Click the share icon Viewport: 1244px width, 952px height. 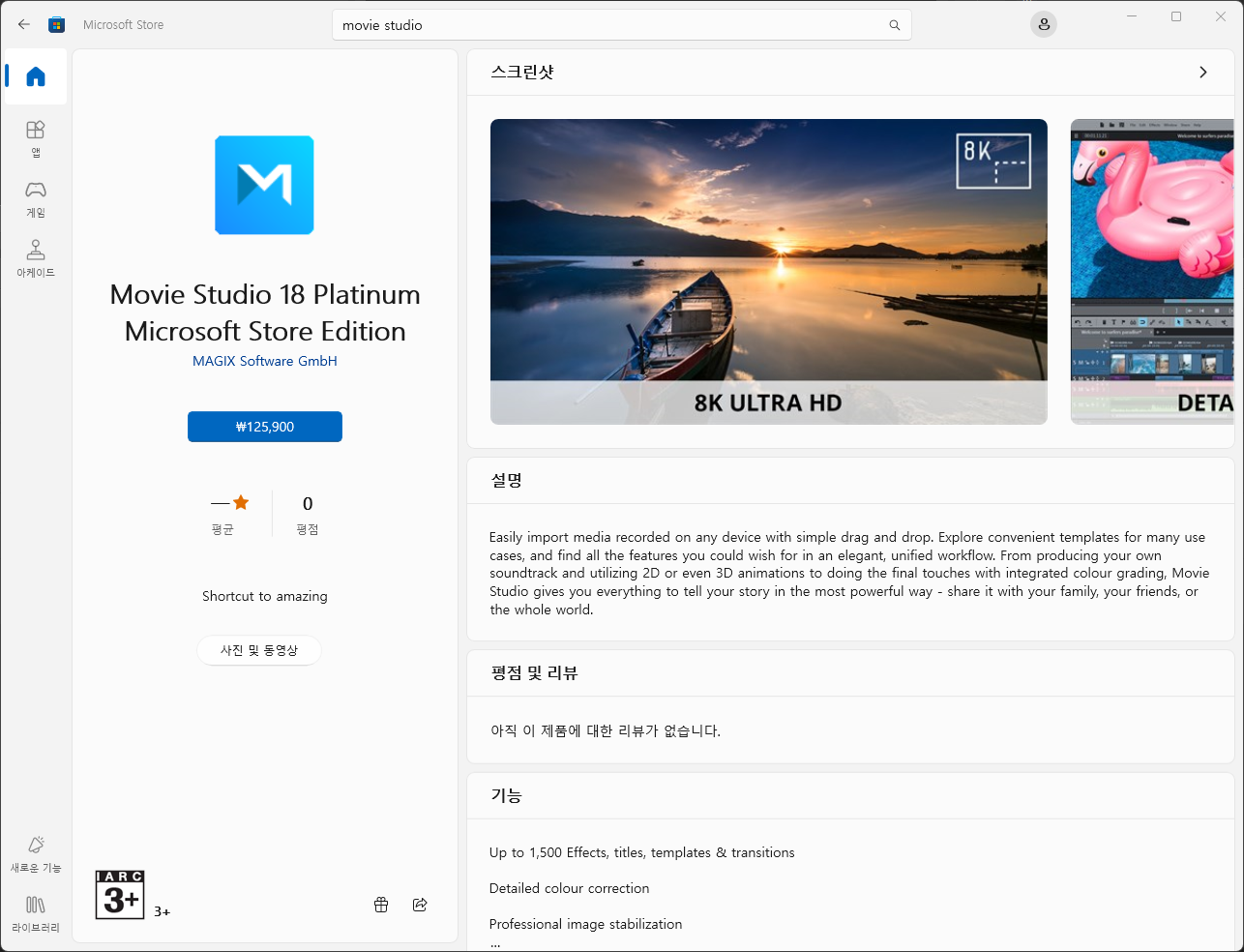(420, 905)
